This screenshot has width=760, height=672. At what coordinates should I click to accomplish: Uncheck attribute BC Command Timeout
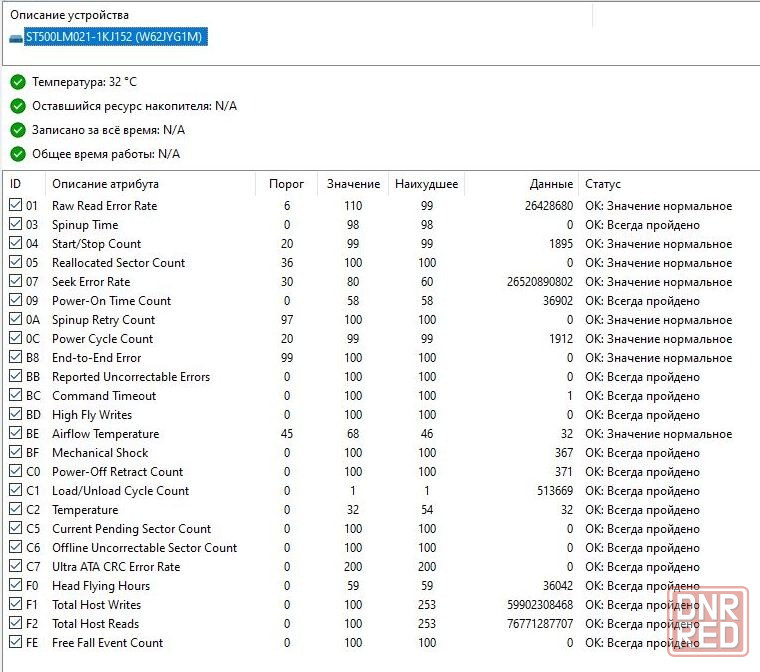pyautogui.click(x=16, y=395)
